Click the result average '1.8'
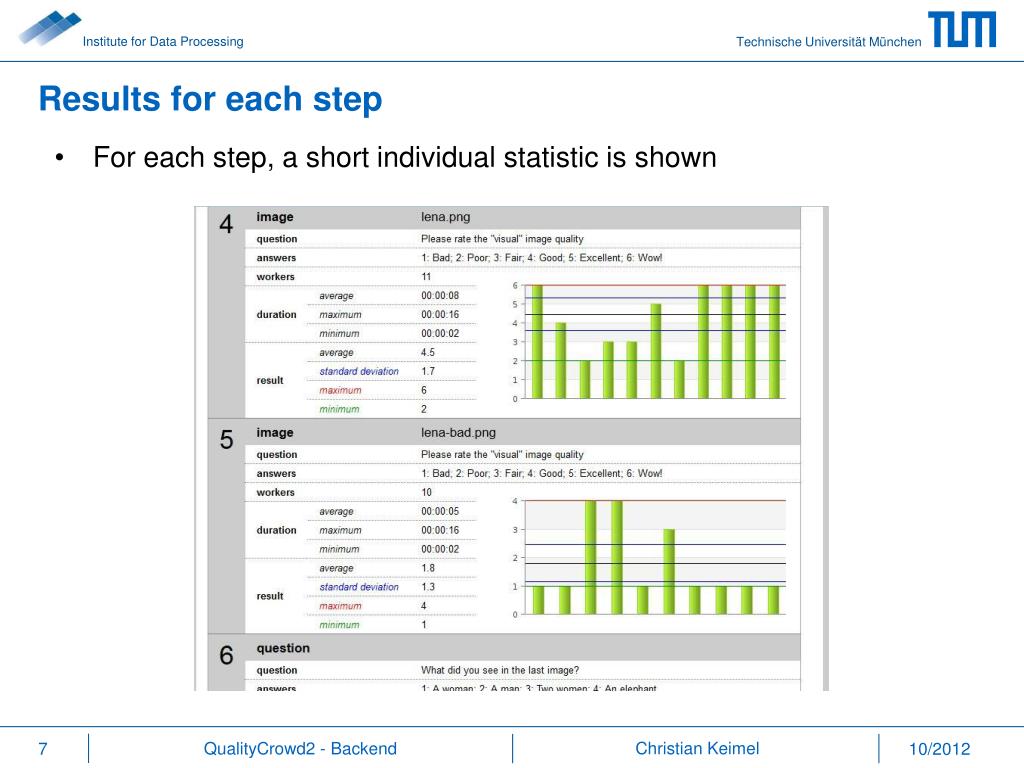Viewport: 1024px width, 768px height. 428,568
